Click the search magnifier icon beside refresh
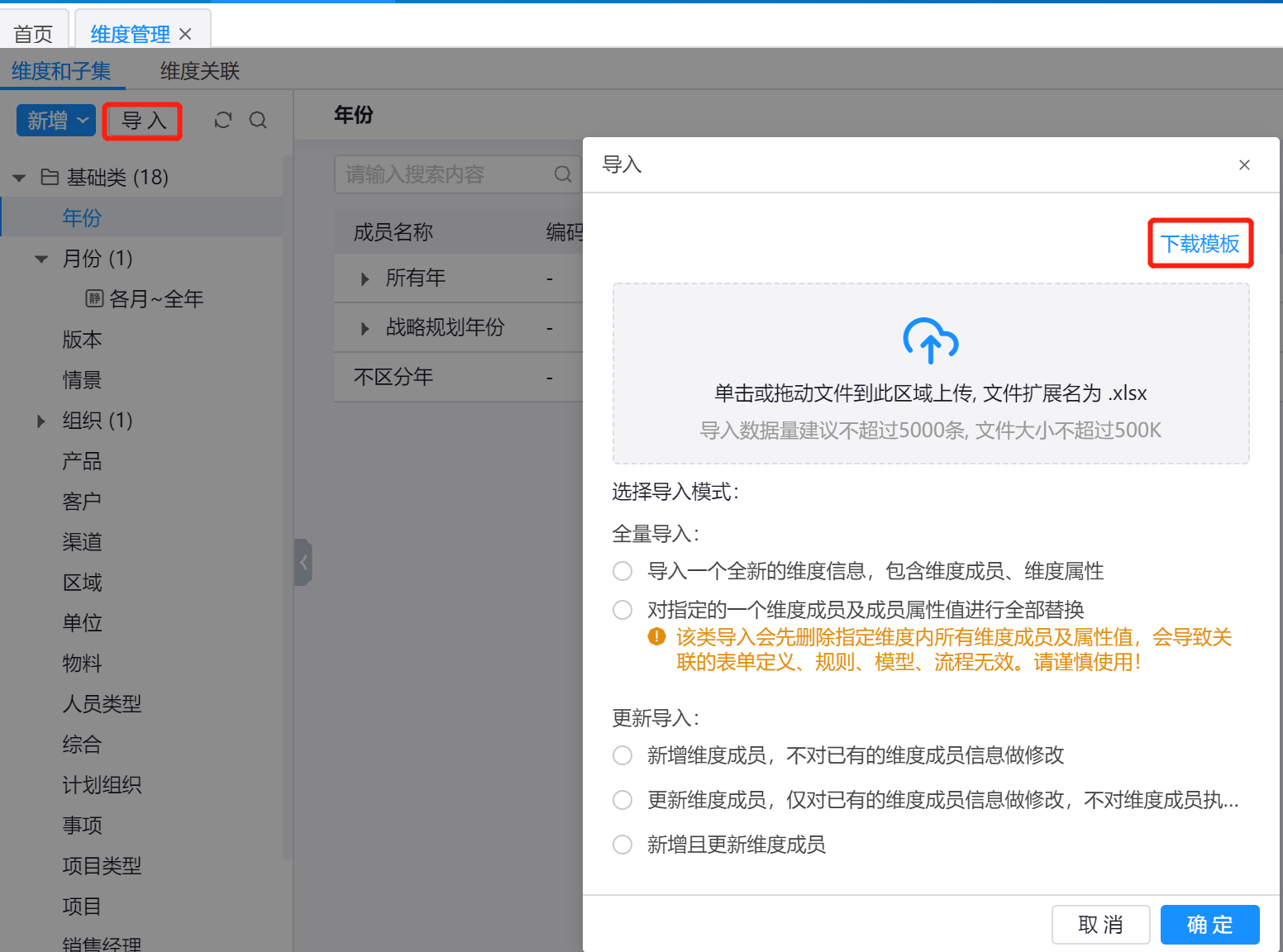Image resolution: width=1283 pixels, height=952 pixels. [x=258, y=121]
